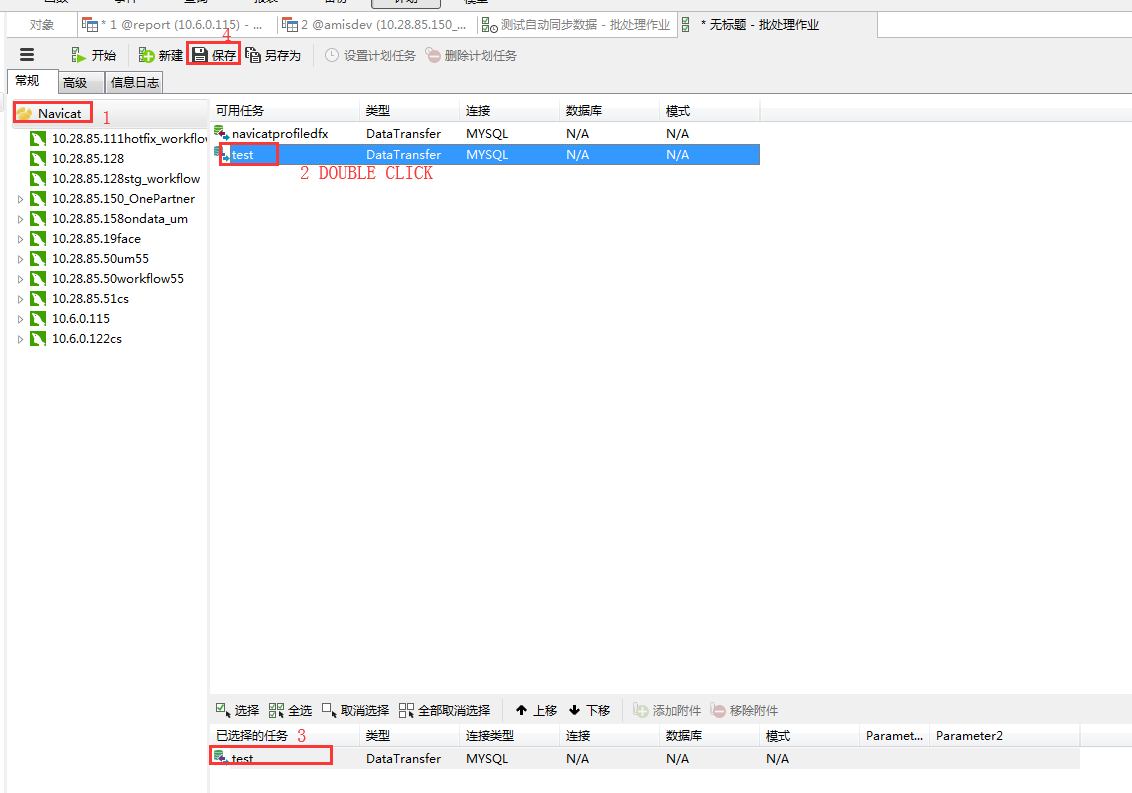Image resolution: width=1132 pixels, height=793 pixels.
Task: Open the 对象 tab
Action: 42,25
